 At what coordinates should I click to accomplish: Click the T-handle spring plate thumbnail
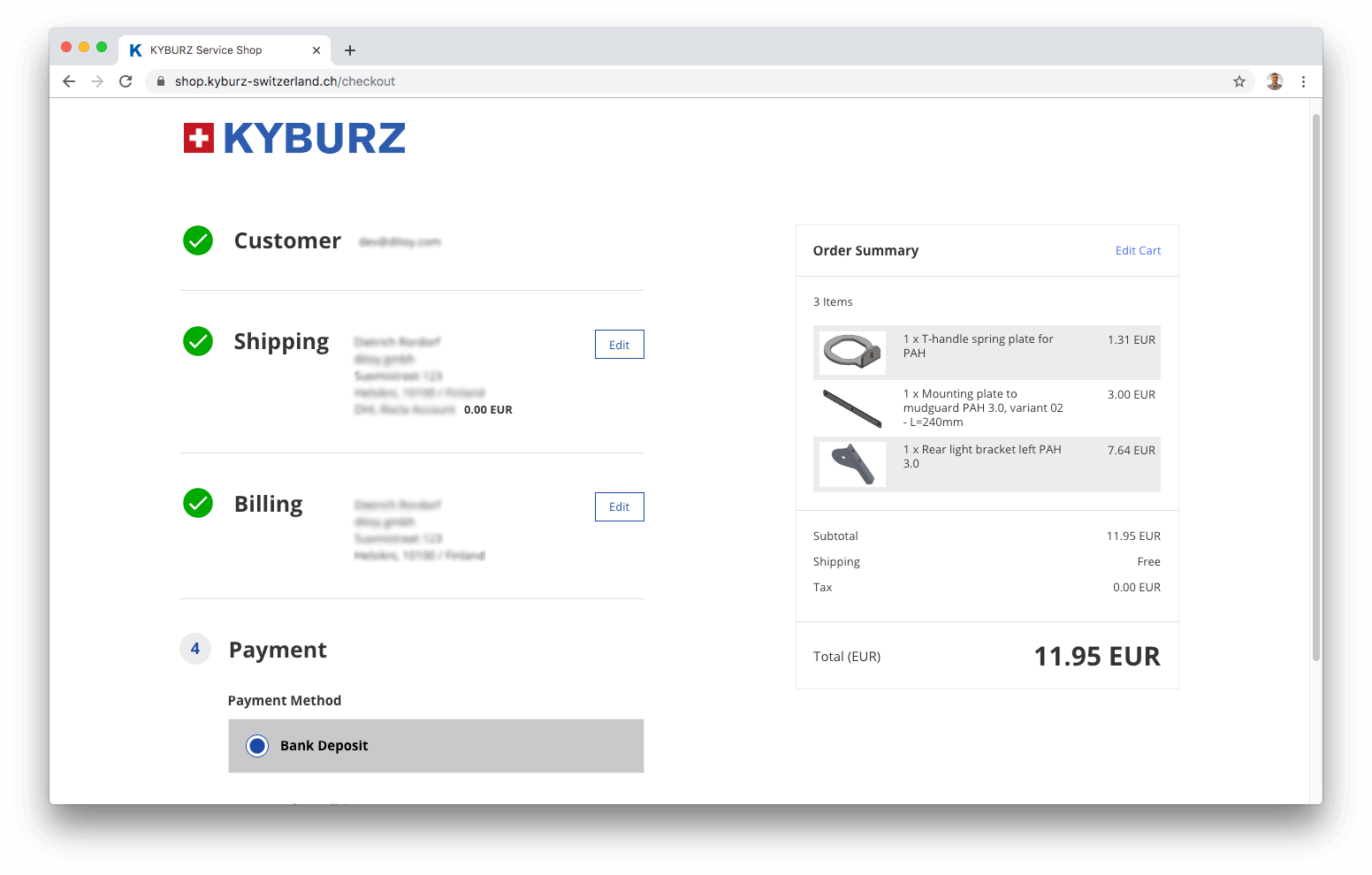[x=852, y=353]
